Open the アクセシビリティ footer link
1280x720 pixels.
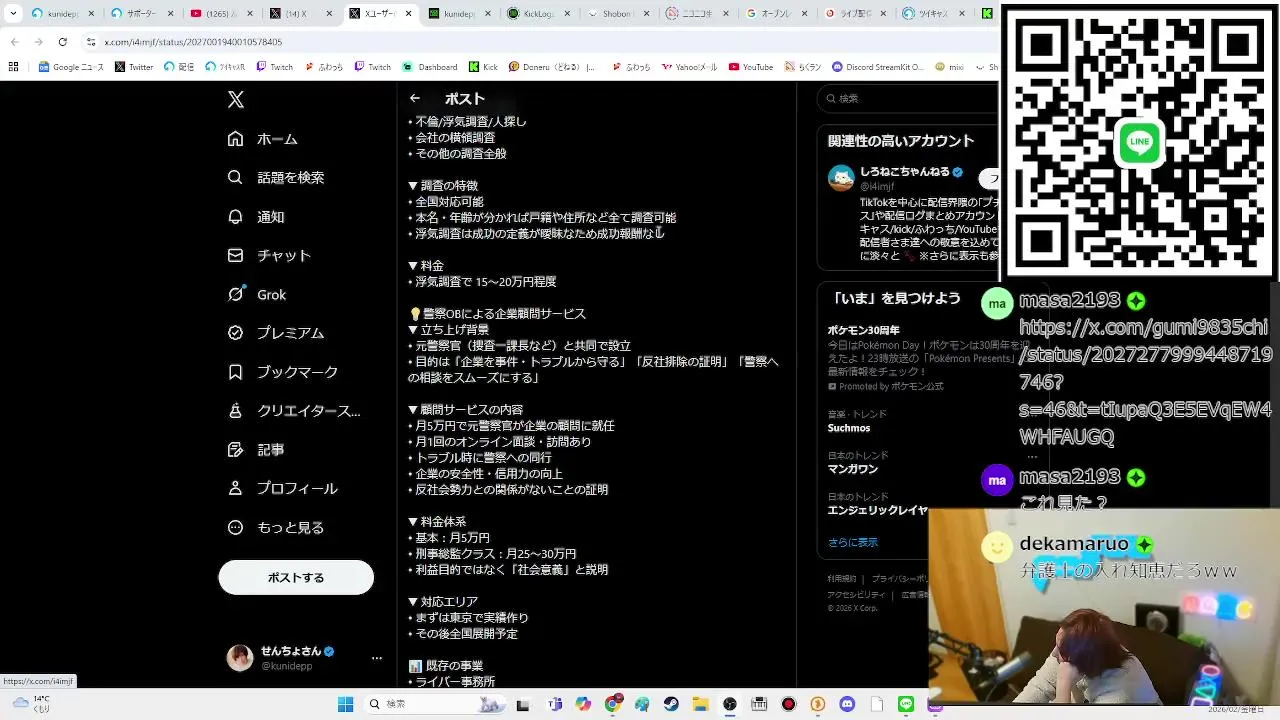click(856, 594)
